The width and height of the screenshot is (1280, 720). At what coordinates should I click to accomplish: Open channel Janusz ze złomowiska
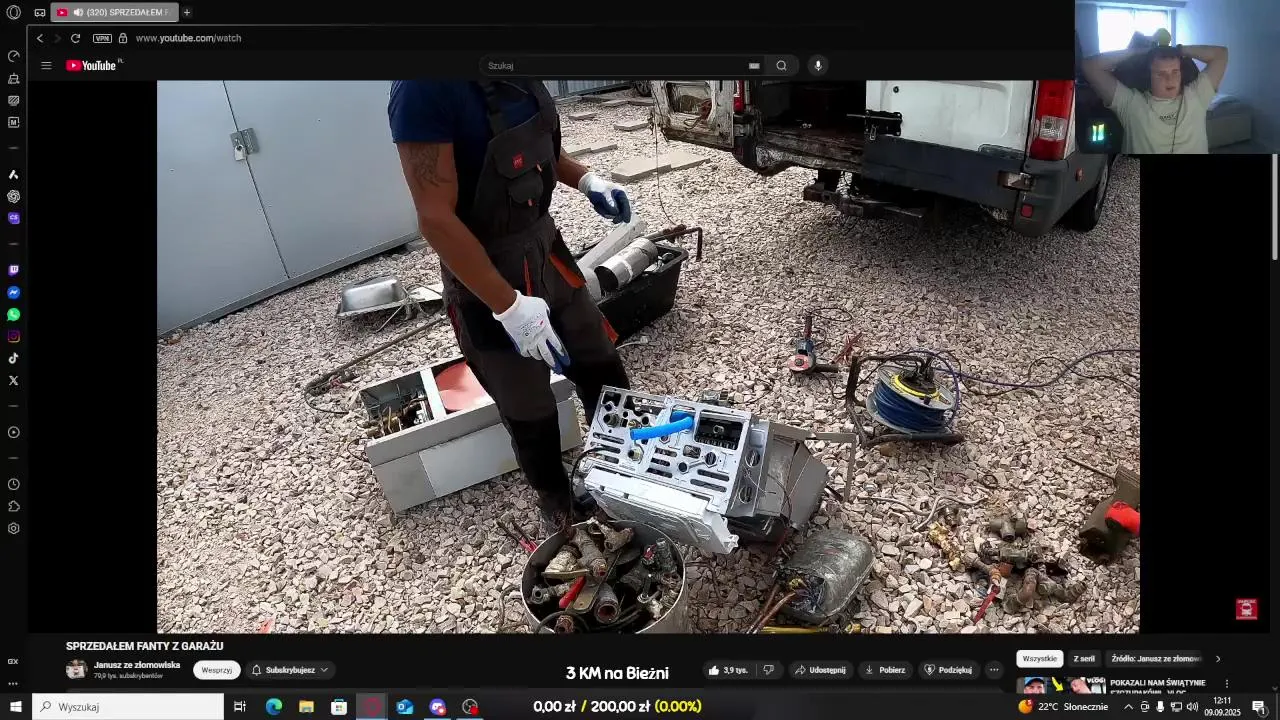click(137, 665)
